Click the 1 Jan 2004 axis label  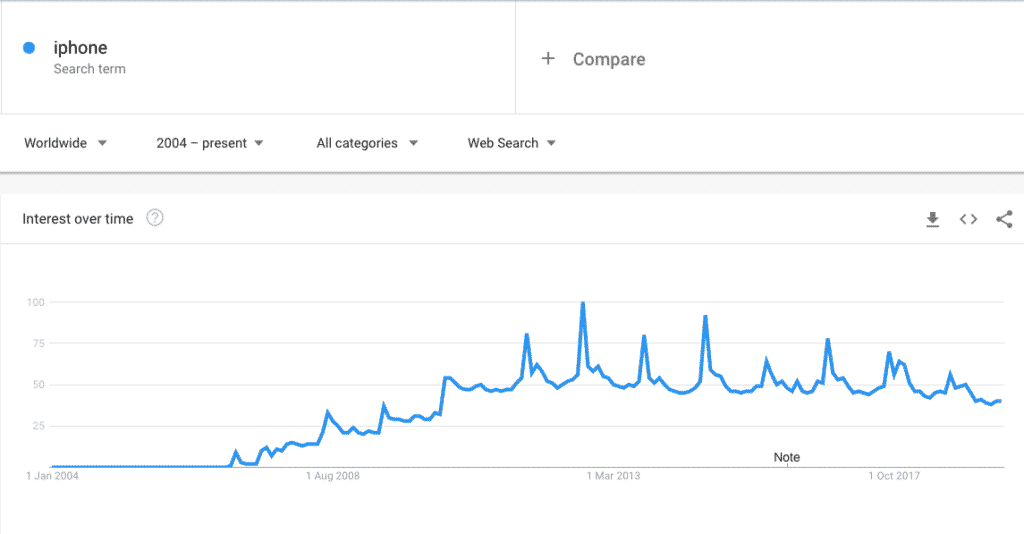click(x=52, y=476)
